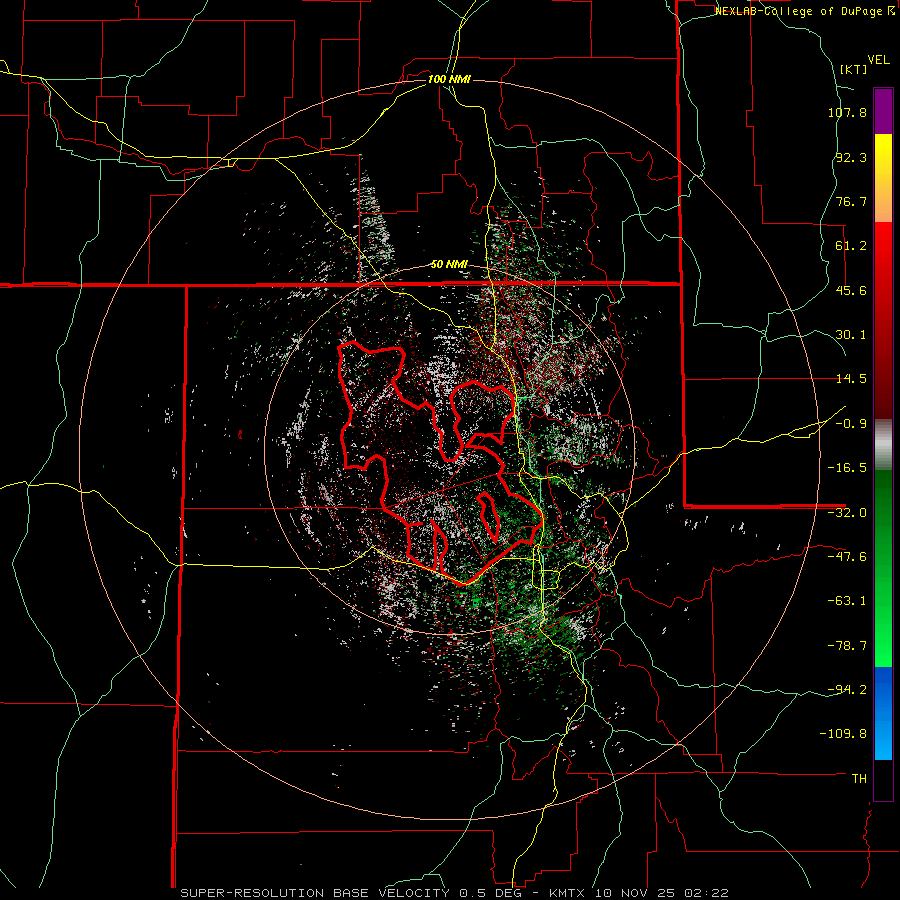Click the KMTX radar site identifier
Image resolution: width=900 pixels, height=900 pixels.
567,893
